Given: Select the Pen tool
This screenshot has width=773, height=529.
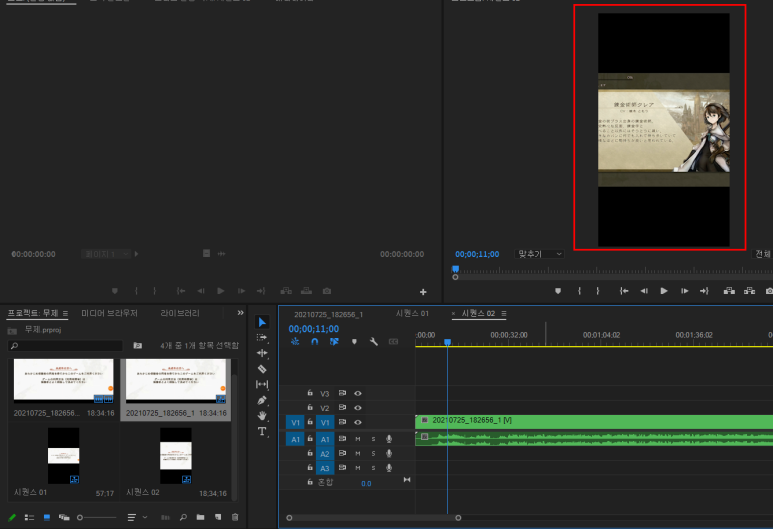Looking at the screenshot, I should click(262, 400).
